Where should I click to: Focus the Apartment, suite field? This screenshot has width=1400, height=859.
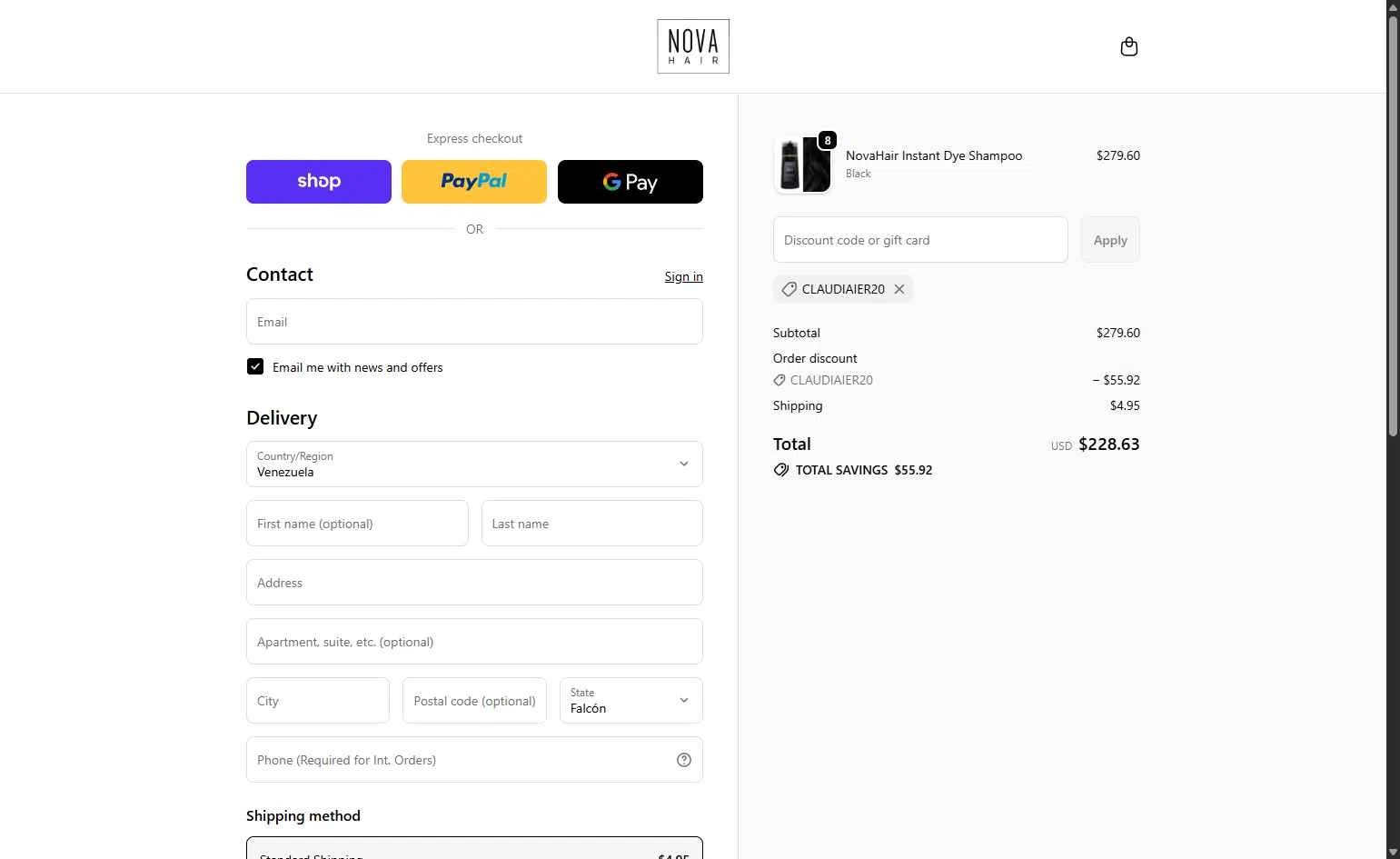click(474, 642)
